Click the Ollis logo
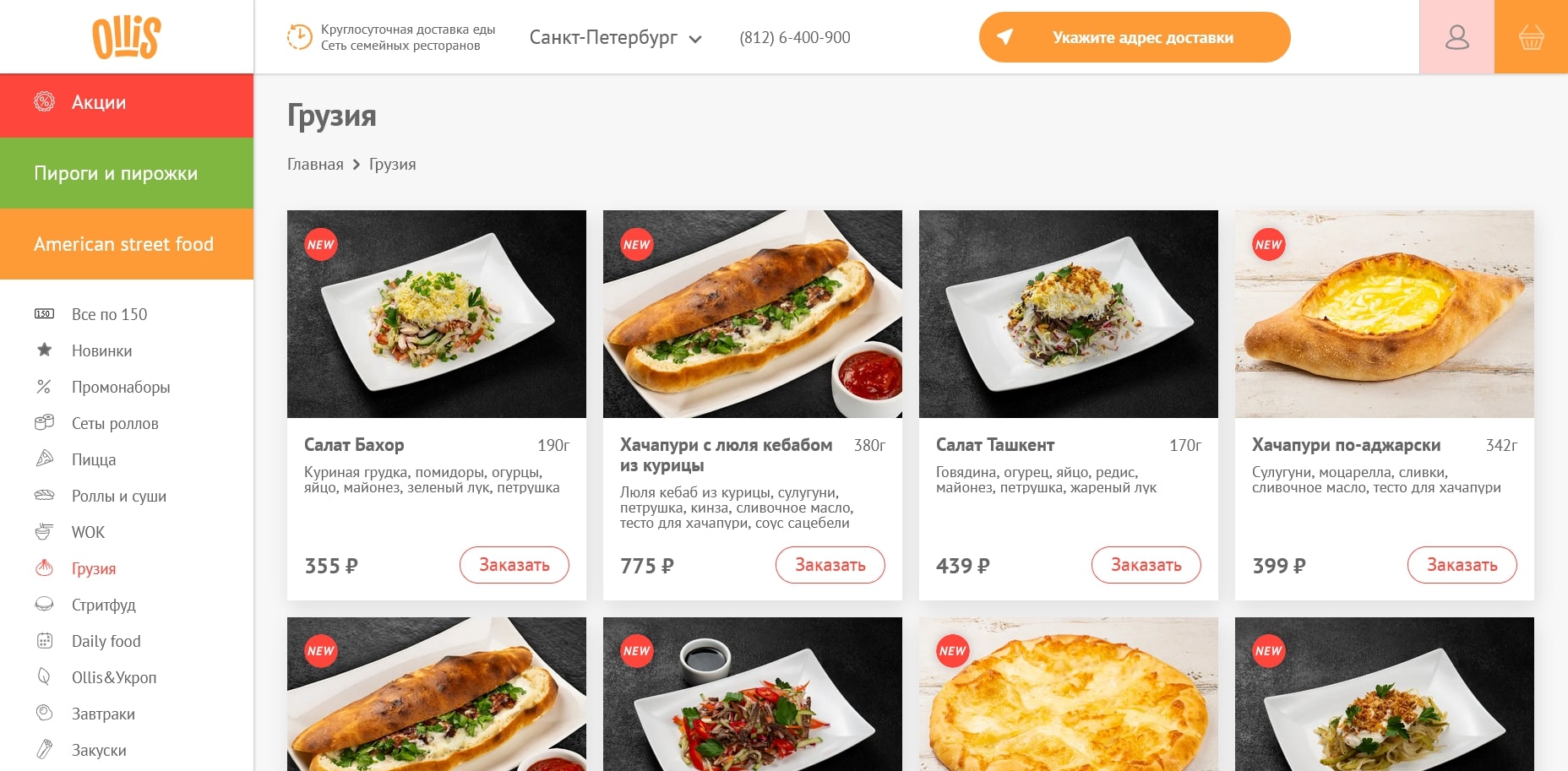1568x771 pixels. pos(127,37)
